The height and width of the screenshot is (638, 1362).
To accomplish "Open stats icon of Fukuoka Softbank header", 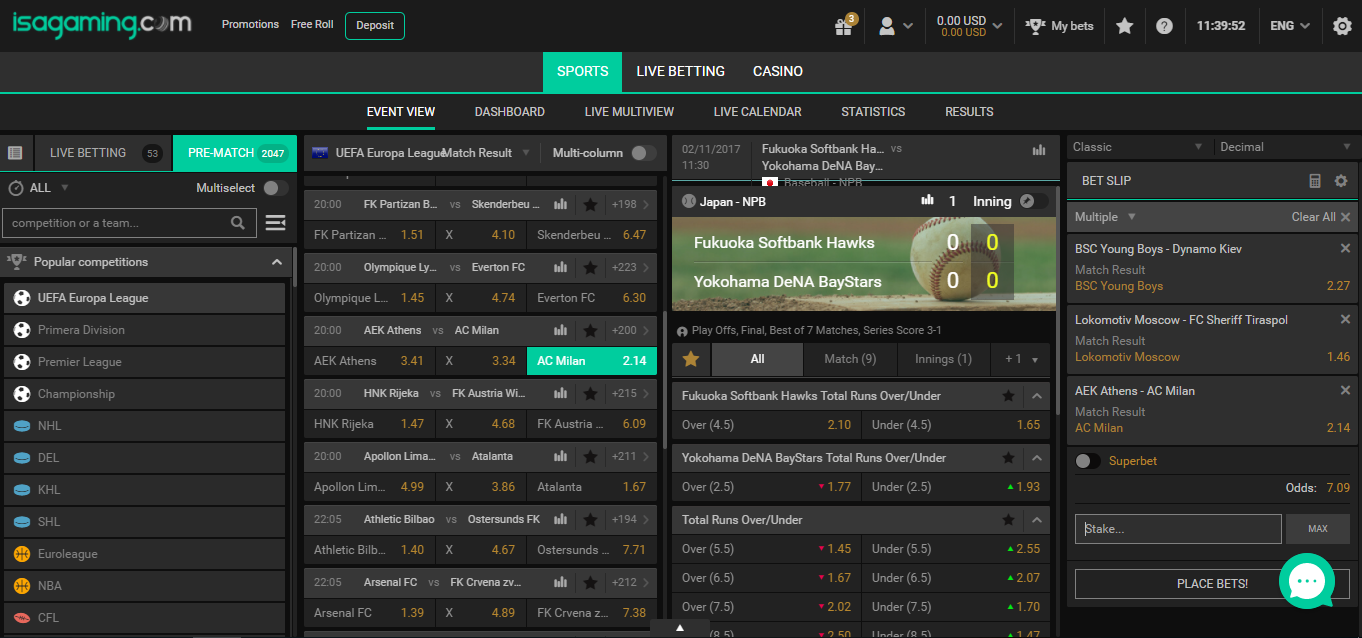I will tap(1039, 150).
